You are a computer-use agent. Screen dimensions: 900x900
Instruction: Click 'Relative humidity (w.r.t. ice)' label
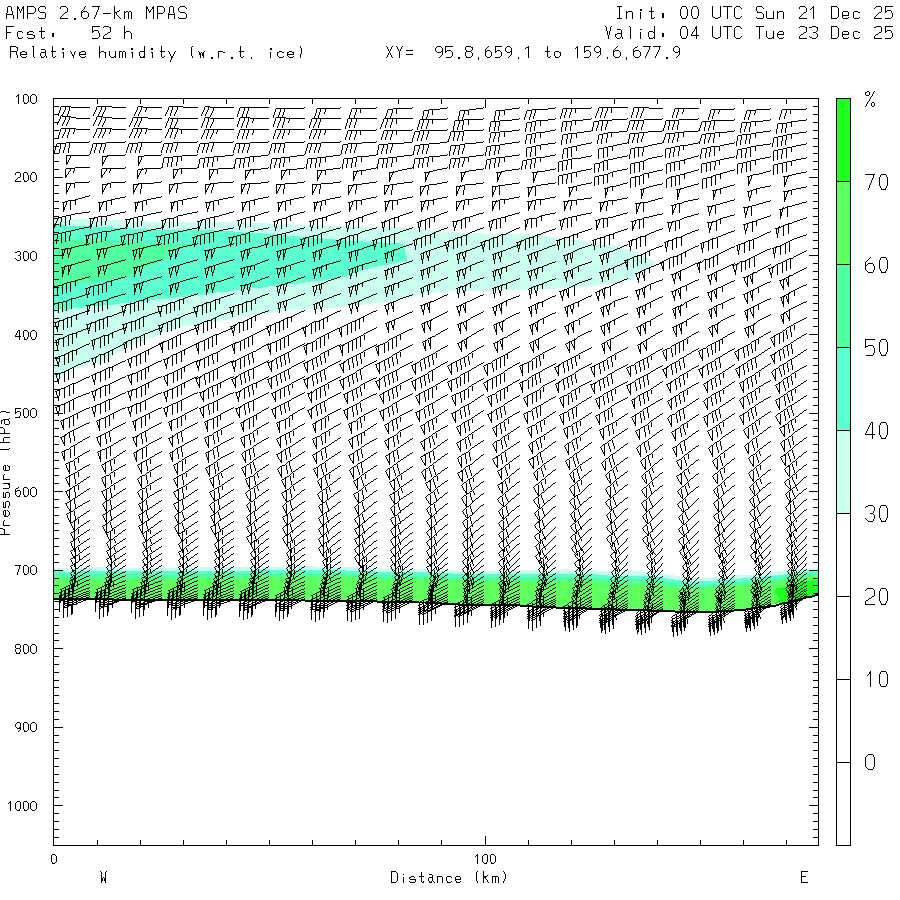click(x=156, y=53)
